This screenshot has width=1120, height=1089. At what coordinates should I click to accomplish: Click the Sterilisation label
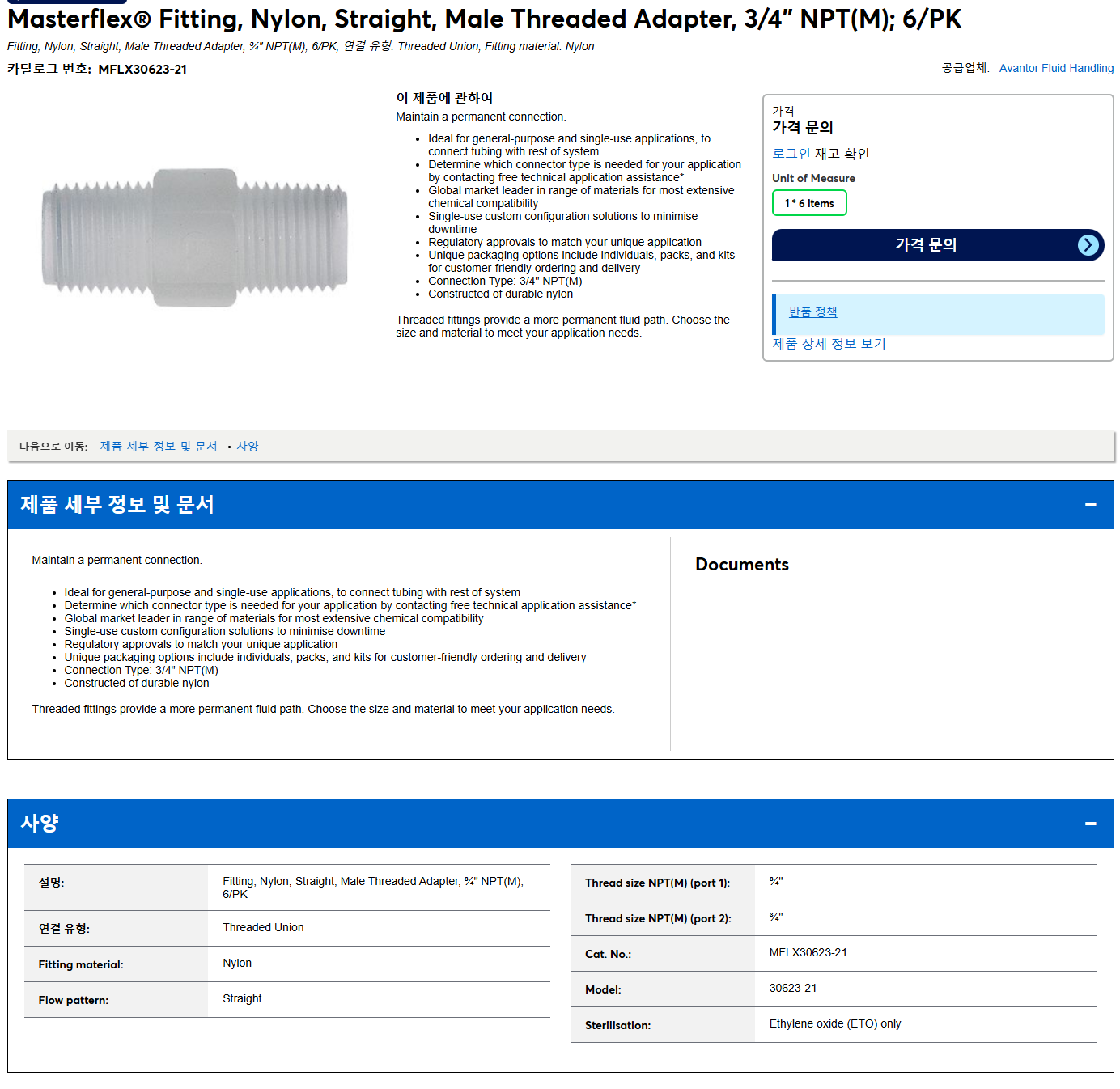coord(617,1025)
